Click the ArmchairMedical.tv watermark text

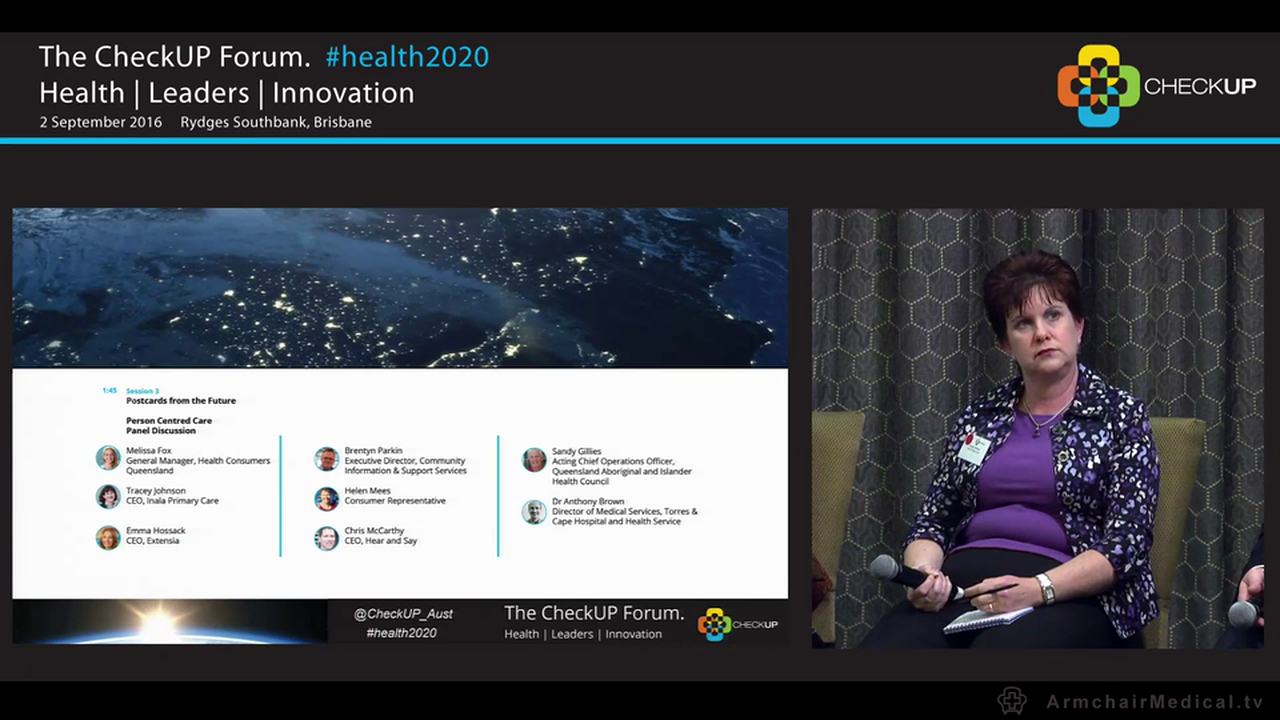click(x=1154, y=702)
